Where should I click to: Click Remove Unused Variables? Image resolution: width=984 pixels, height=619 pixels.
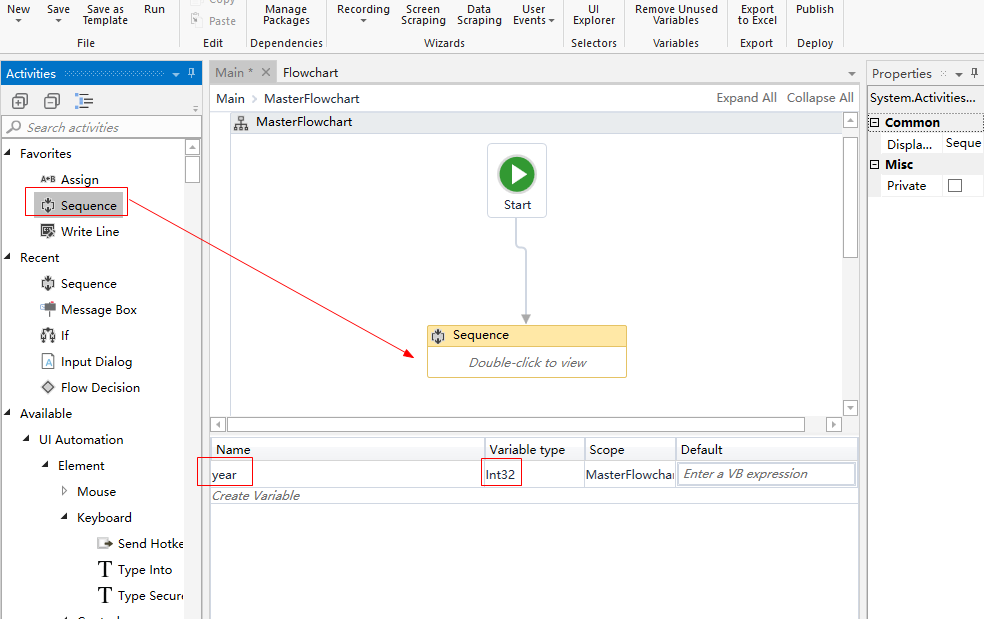pos(675,13)
